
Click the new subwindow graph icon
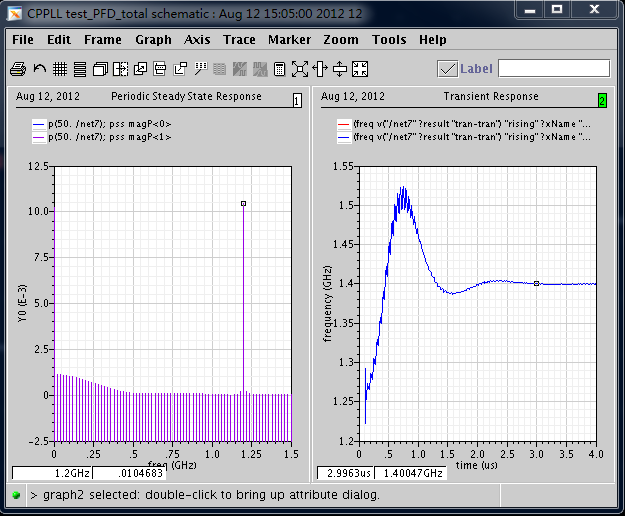tap(180, 69)
